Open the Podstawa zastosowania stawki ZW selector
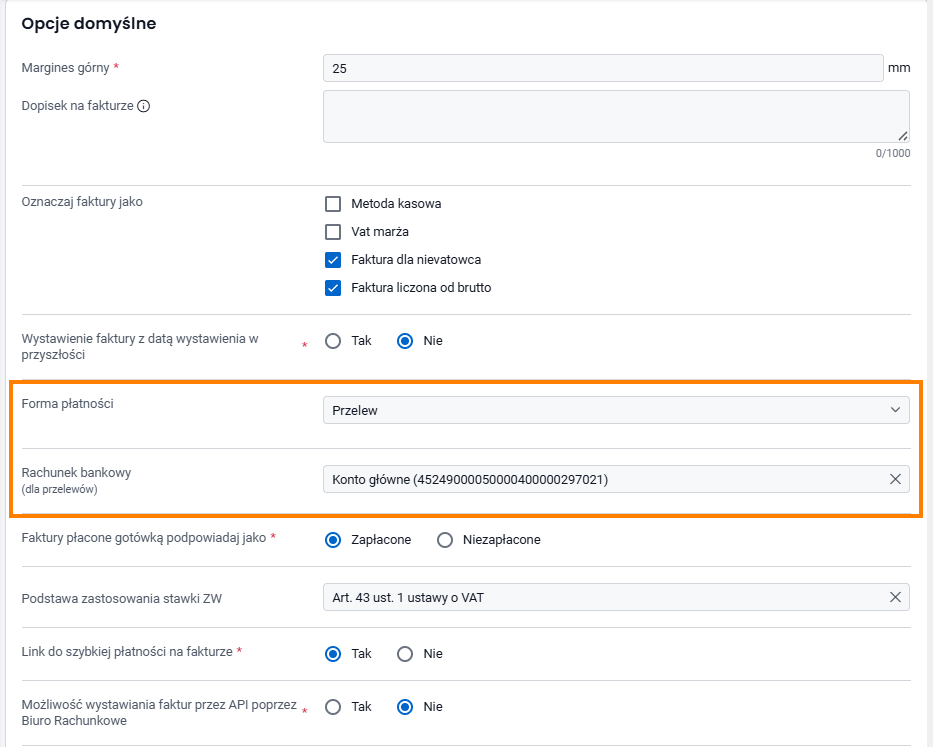Viewport: 933px width, 747px height. point(616,597)
